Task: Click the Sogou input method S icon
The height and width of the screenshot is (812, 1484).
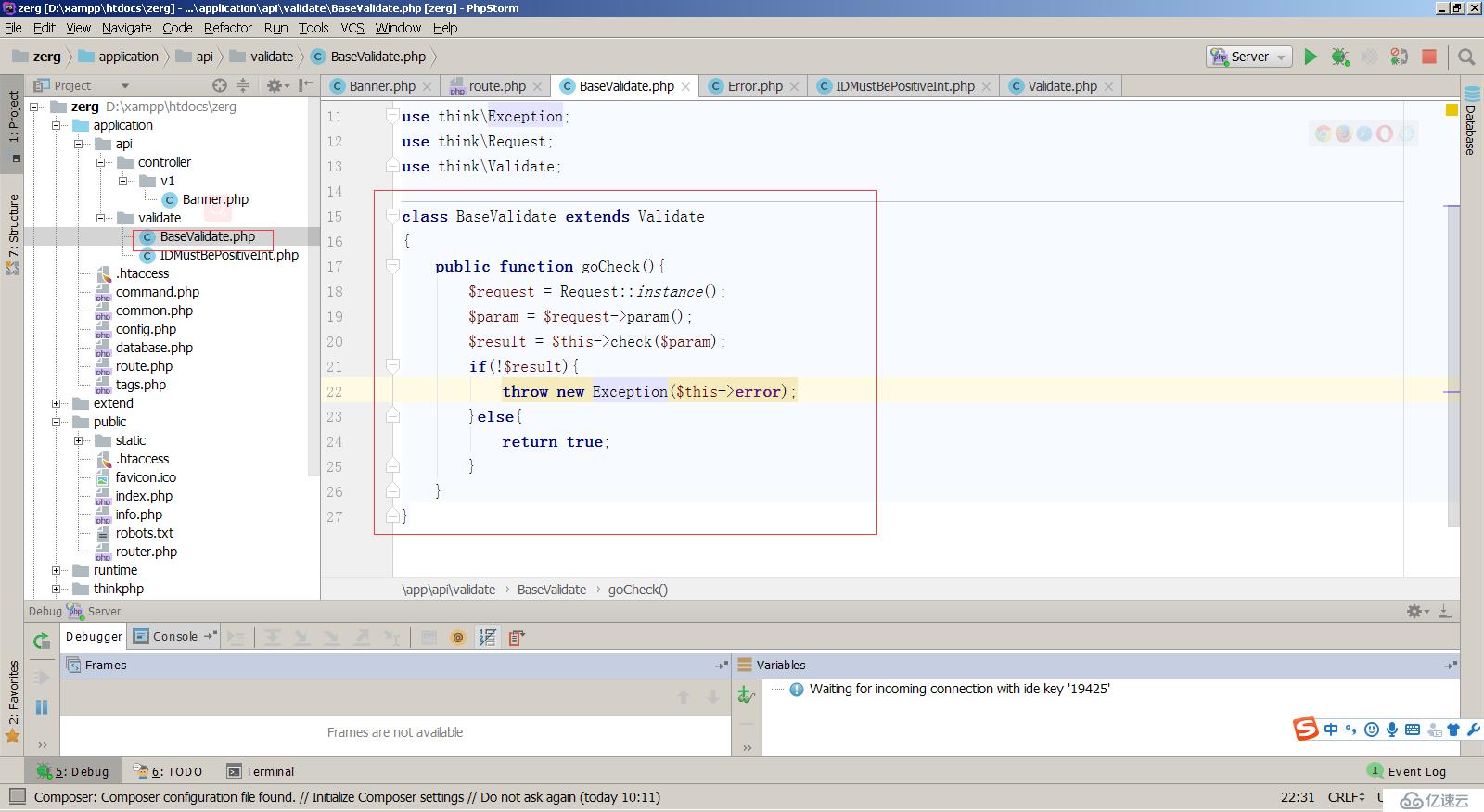Action: (1306, 730)
